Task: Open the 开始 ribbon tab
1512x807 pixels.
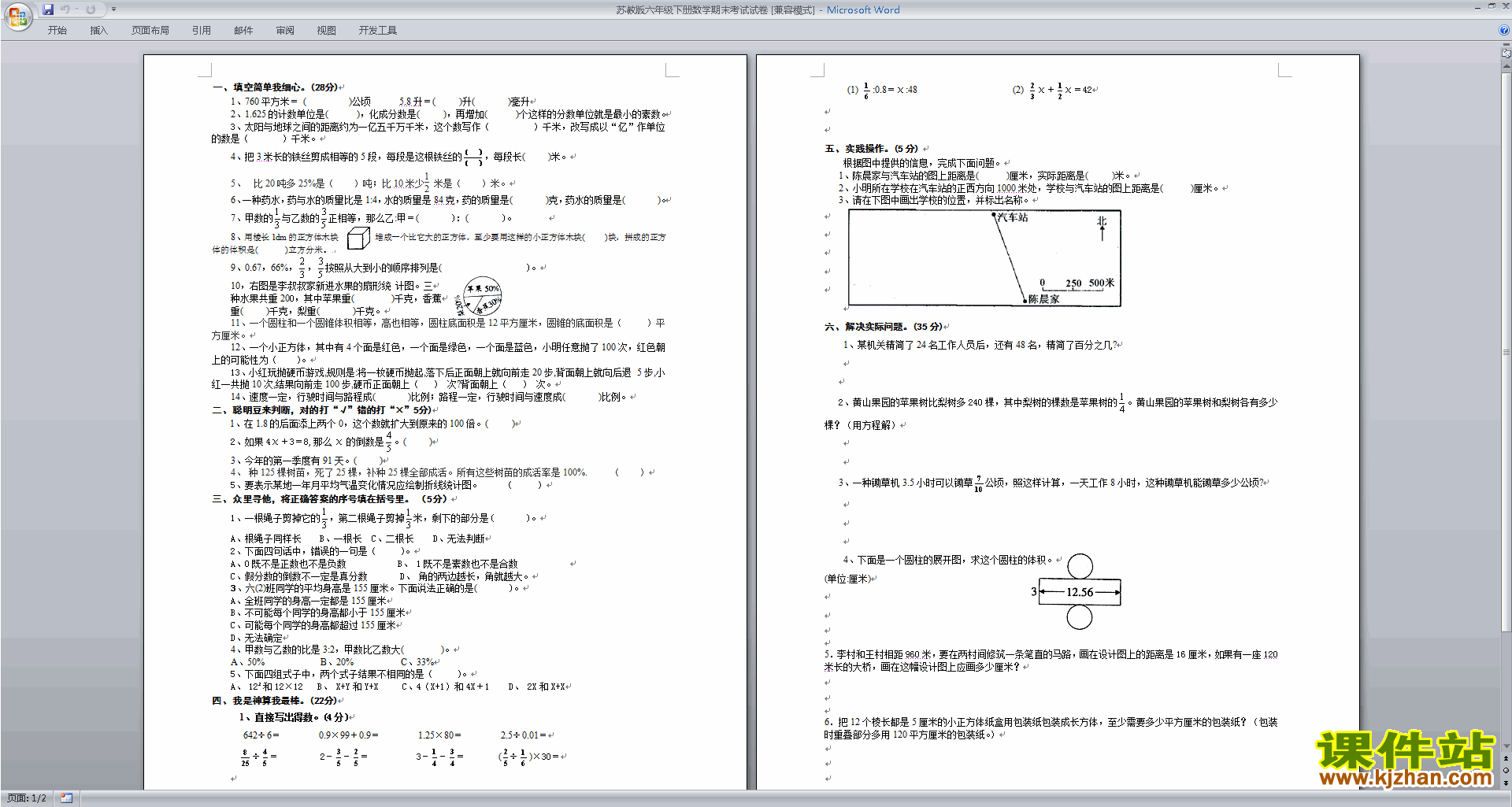Action: coord(57,30)
